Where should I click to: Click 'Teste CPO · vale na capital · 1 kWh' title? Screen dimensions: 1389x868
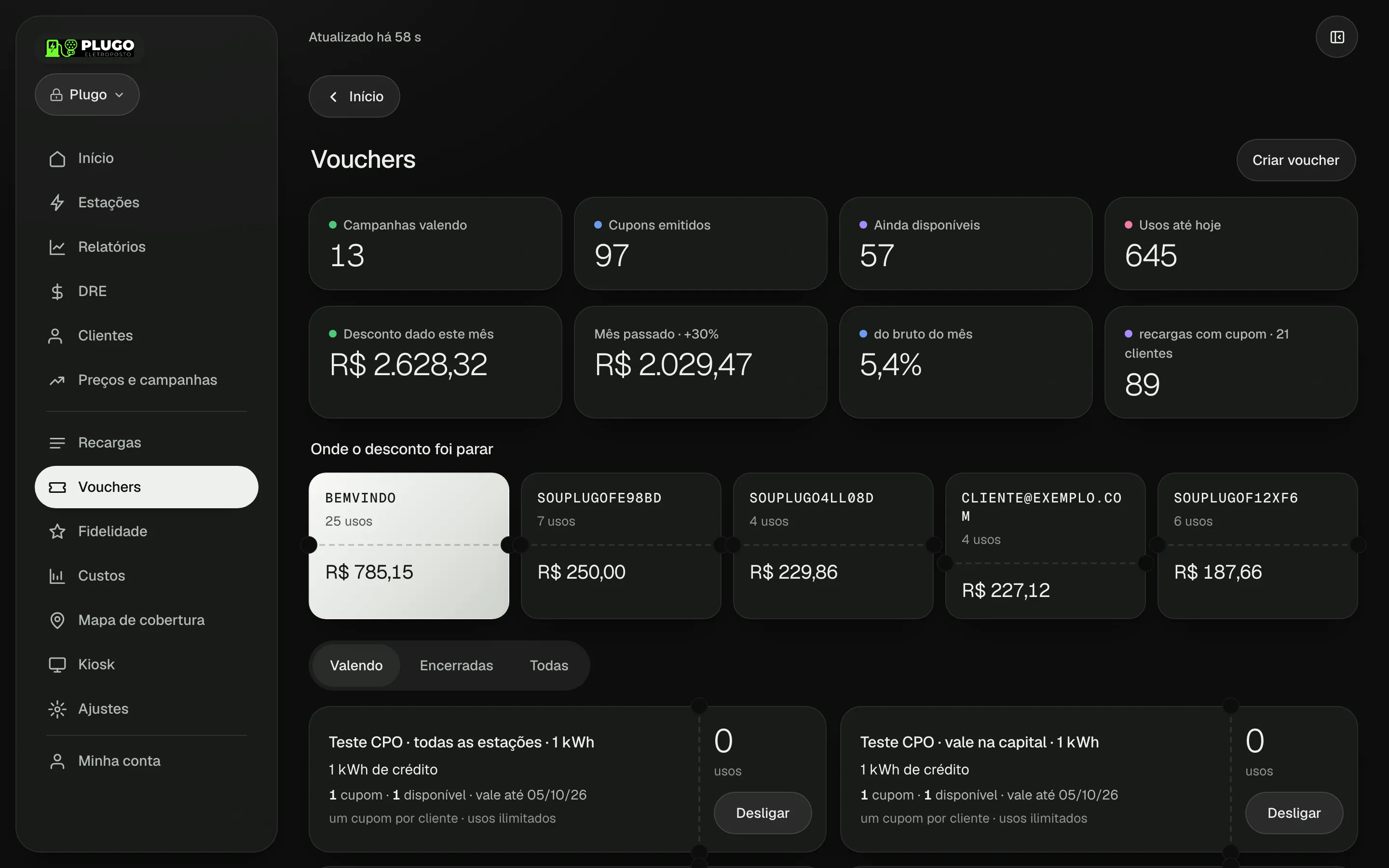[x=979, y=742]
